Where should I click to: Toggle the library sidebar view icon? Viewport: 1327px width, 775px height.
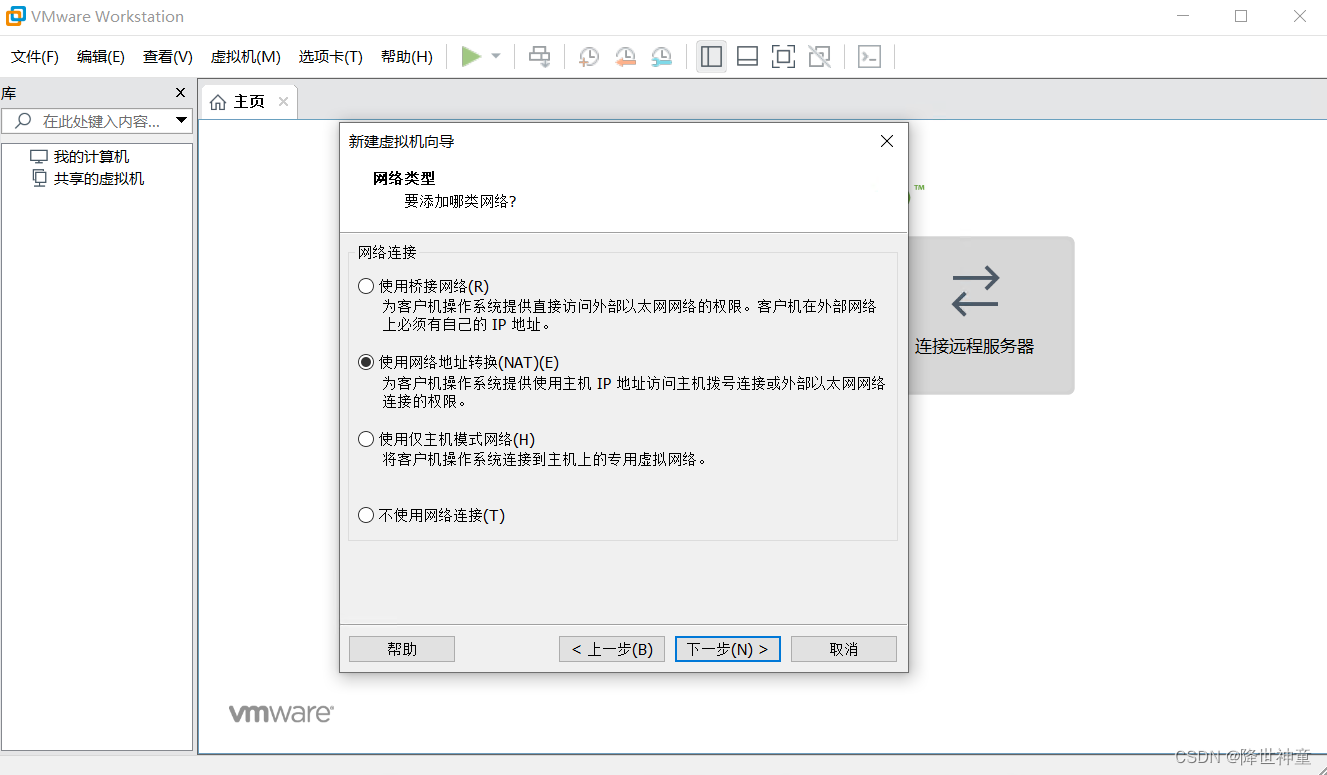coord(711,57)
